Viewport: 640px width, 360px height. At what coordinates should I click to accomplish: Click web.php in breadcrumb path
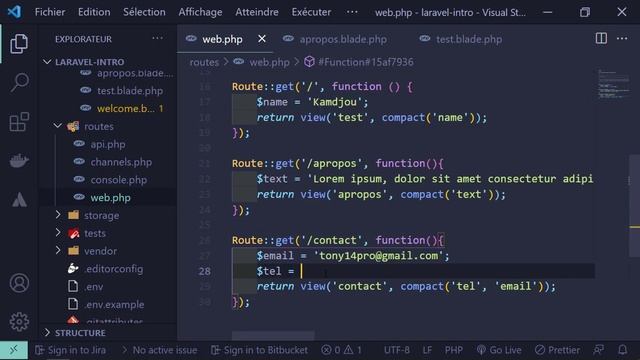coord(269,62)
